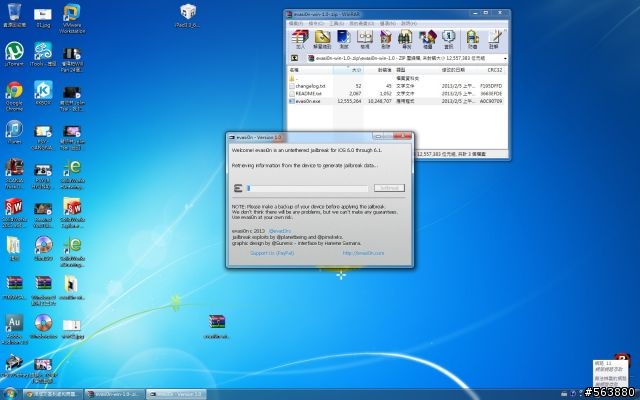This screenshot has height=400, width=640.
Task: Select the WinRAR archive icon in the lower desktop center
Action: (x=217, y=327)
